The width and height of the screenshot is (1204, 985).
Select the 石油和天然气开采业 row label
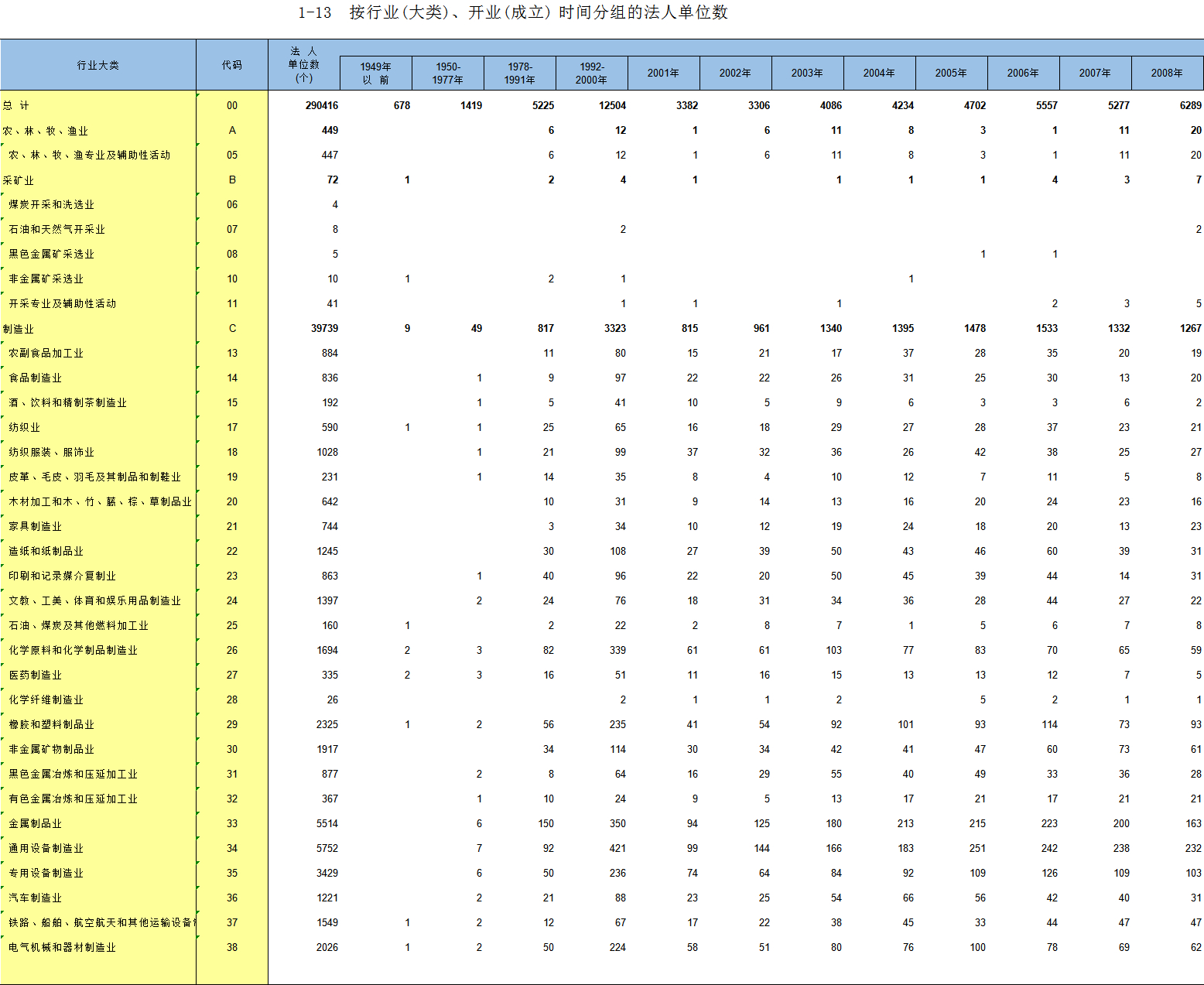tap(57, 230)
